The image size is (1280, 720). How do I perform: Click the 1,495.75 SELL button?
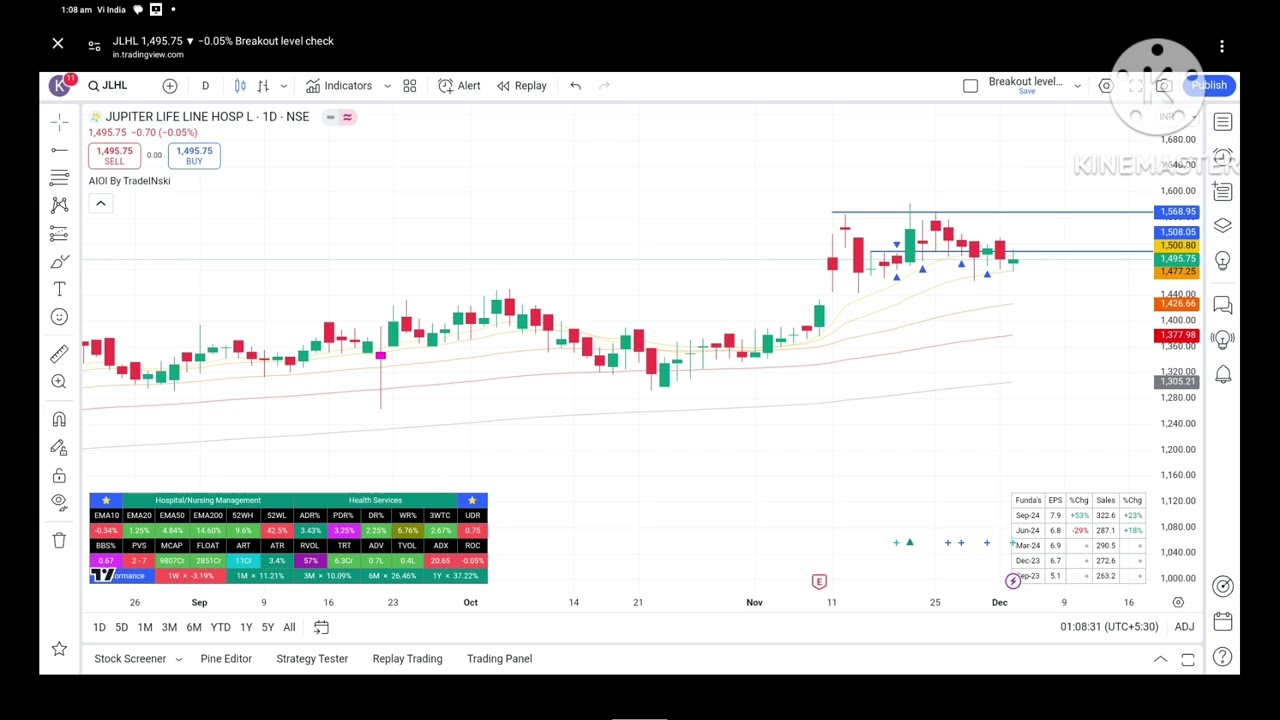coord(114,155)
